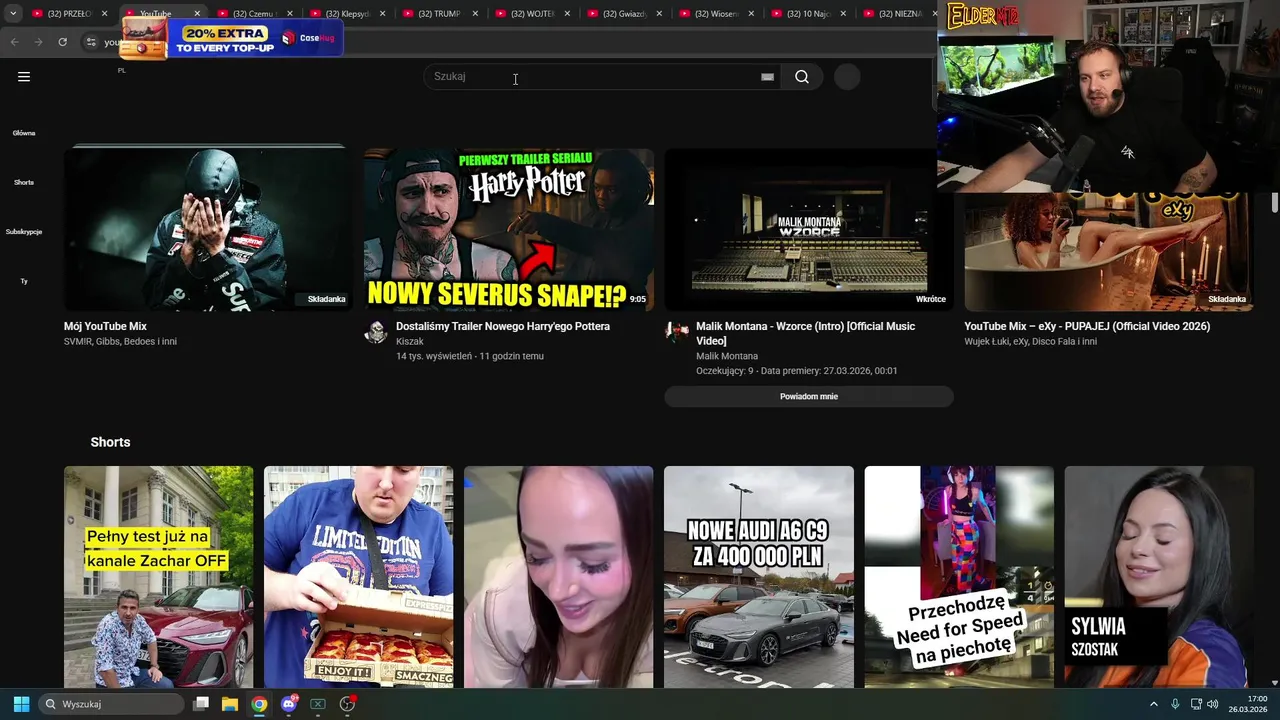
Task: Switch to the (32) 10 Najc tab
Action: click(x=808, y=14)
